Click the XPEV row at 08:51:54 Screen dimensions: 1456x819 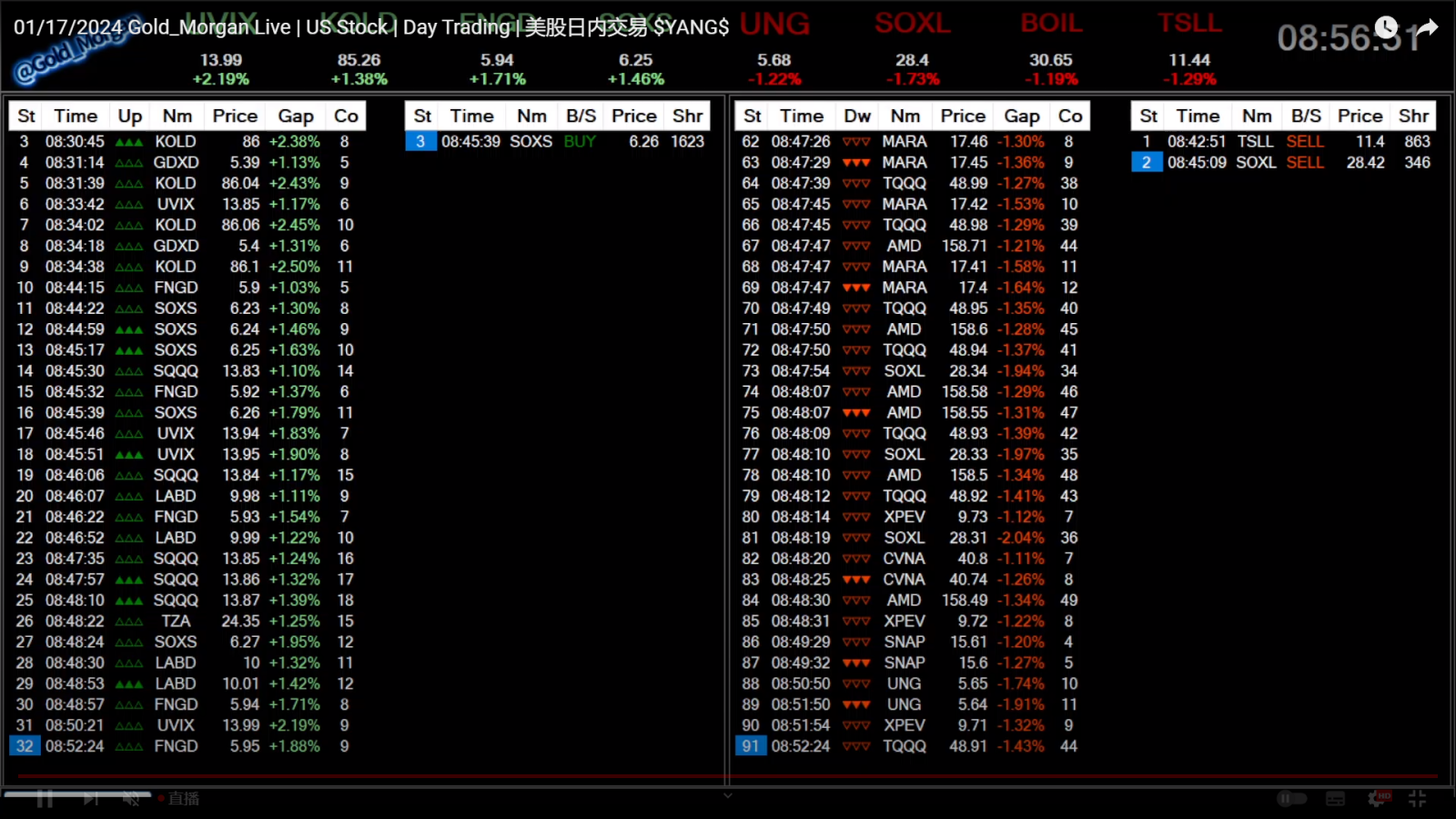coord(913,725)
